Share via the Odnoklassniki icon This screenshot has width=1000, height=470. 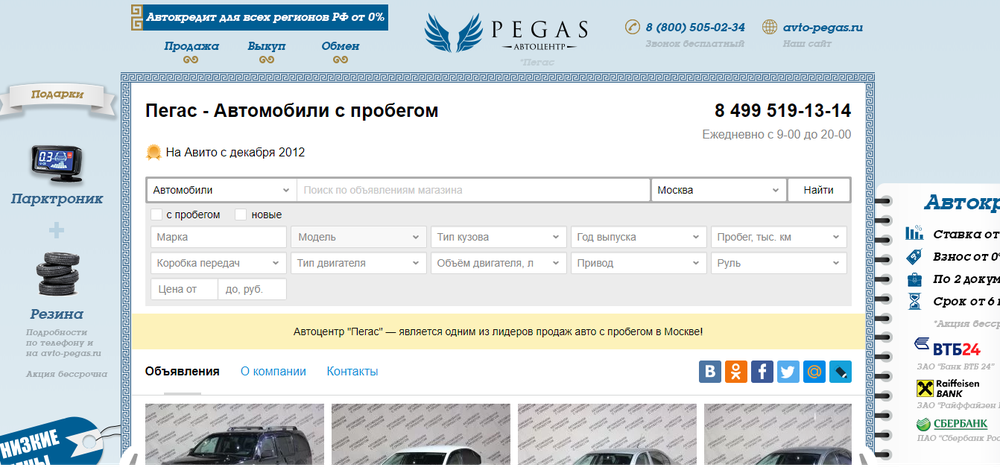[x=736, y=371]
